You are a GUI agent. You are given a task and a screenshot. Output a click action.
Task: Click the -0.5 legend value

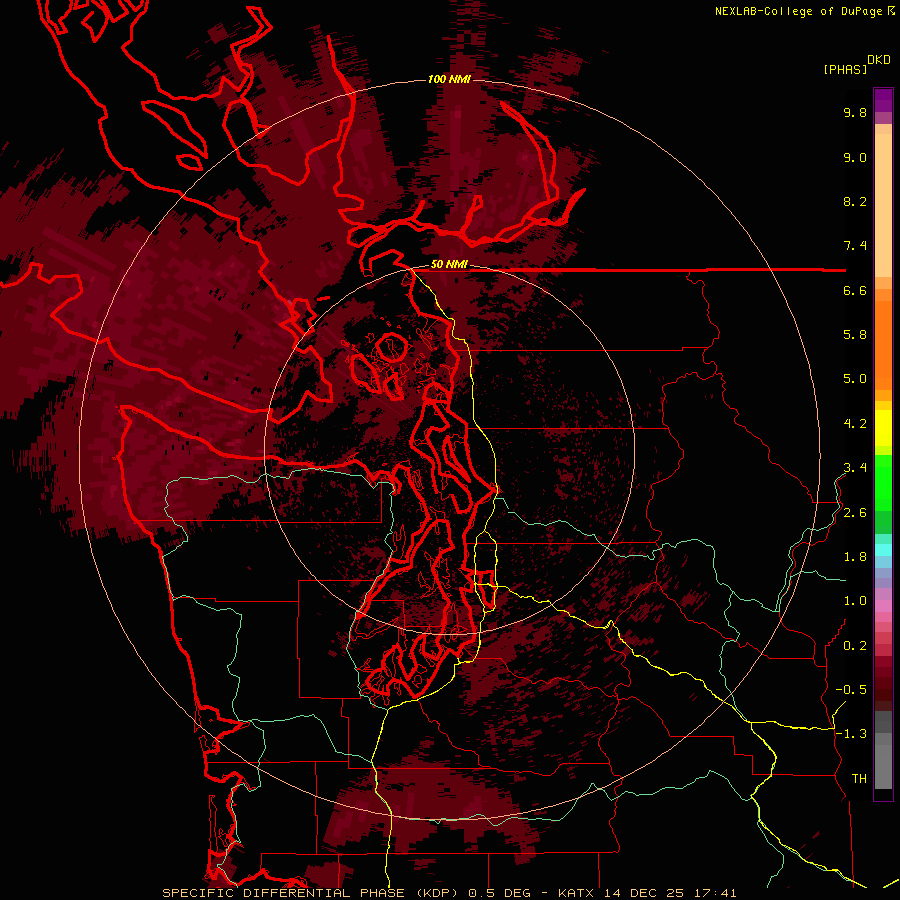(851, 690)
